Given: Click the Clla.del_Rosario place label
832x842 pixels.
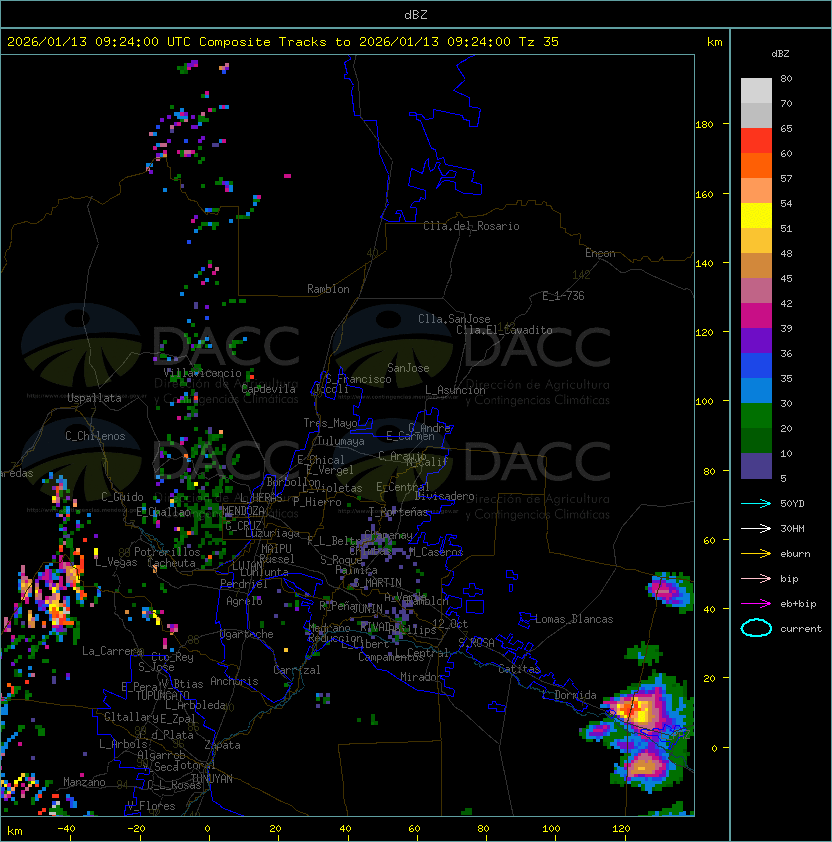Looking at the screenshot, I should point(471,226).
